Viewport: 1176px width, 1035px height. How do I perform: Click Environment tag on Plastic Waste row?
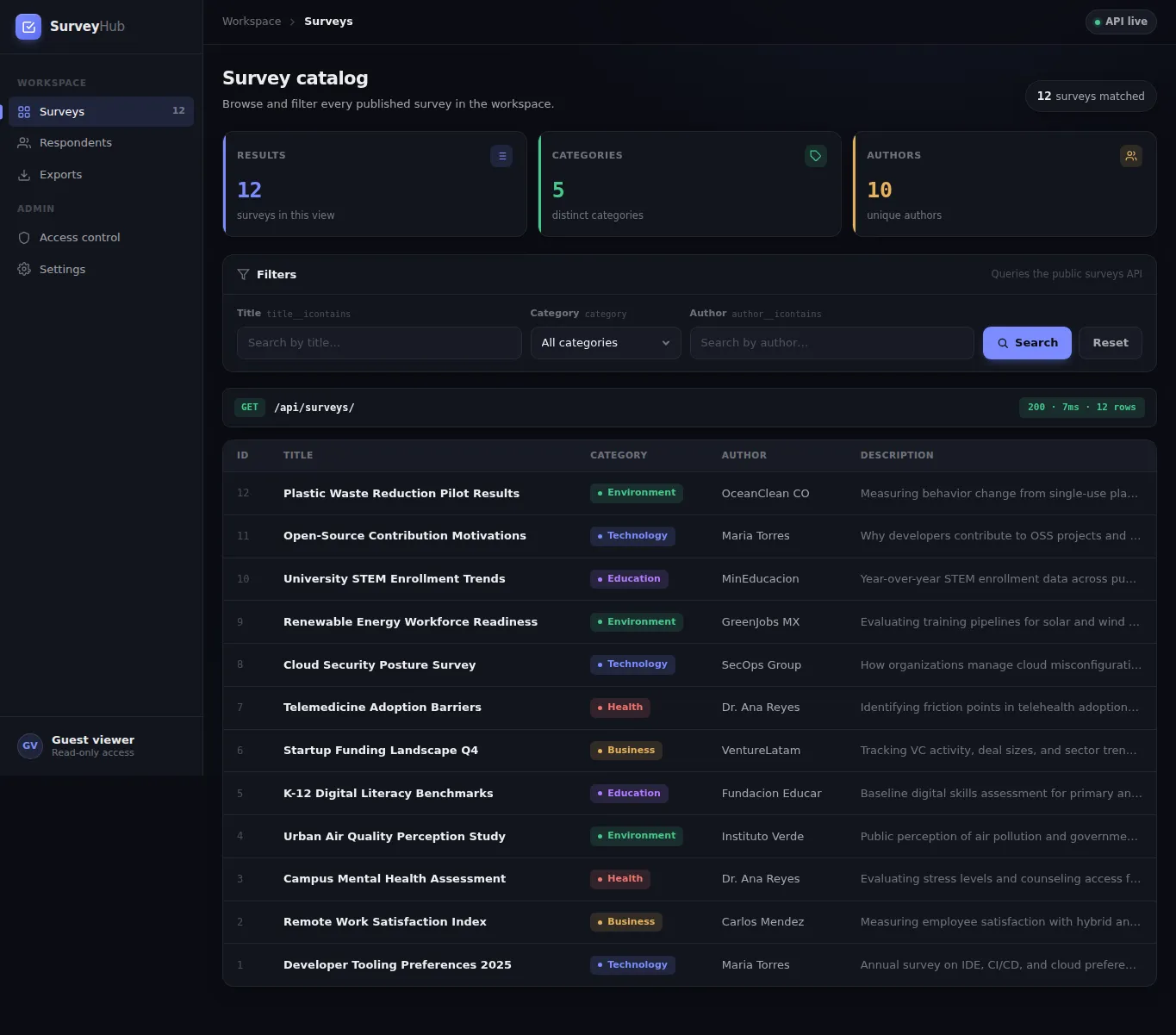[x=637, y=493]
